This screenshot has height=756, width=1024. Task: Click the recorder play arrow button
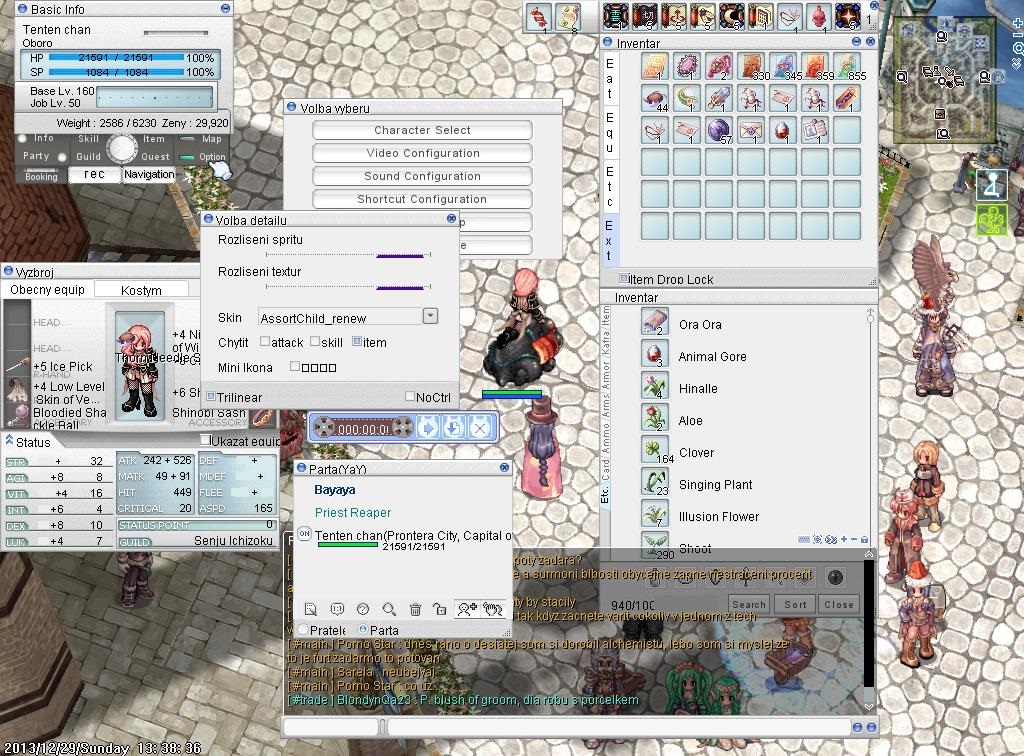coord(428,429)
